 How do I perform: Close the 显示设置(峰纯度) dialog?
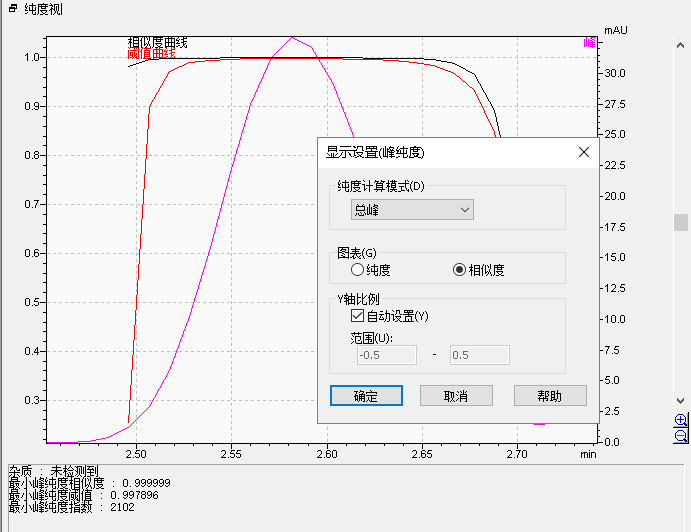584,152
